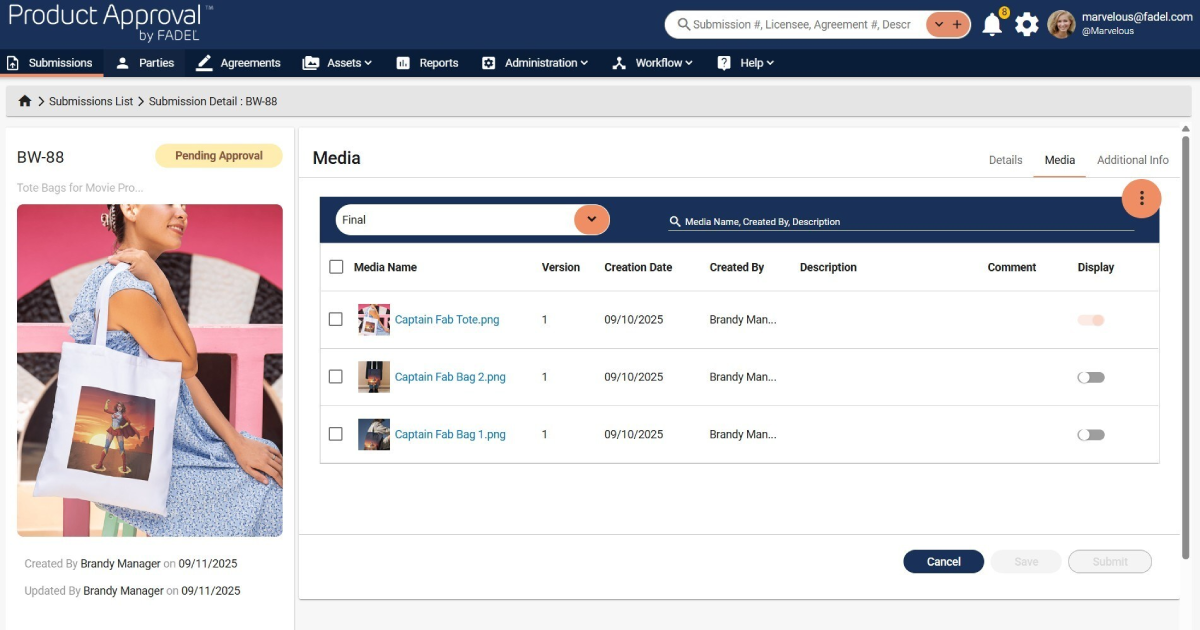The width and height of the screenshot is (1200, 630).
Task: Check the select-all box in the Media Name header
Action: pyautogui.click(x=337, y=267)
